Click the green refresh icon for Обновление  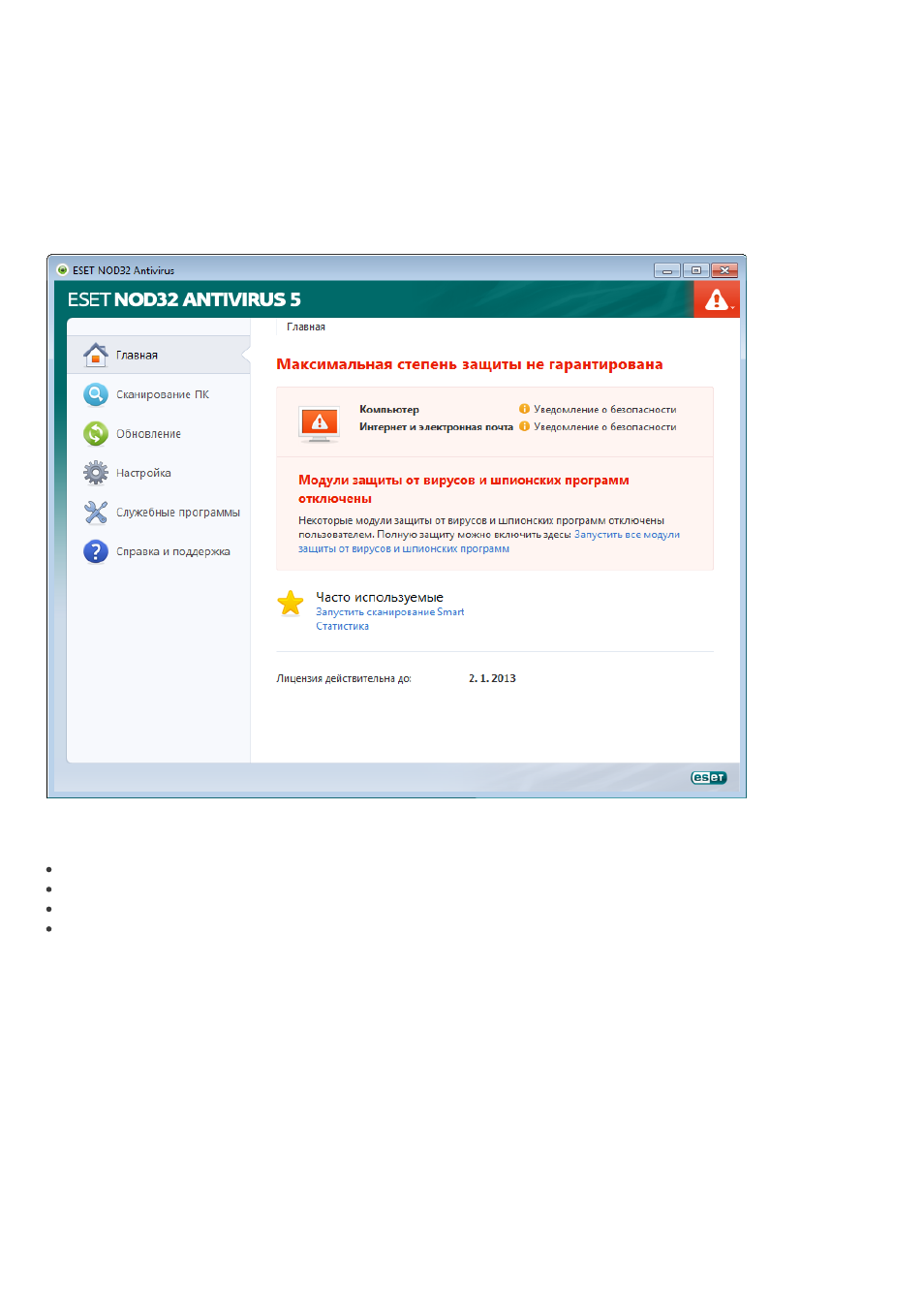[x=95, y=433]
